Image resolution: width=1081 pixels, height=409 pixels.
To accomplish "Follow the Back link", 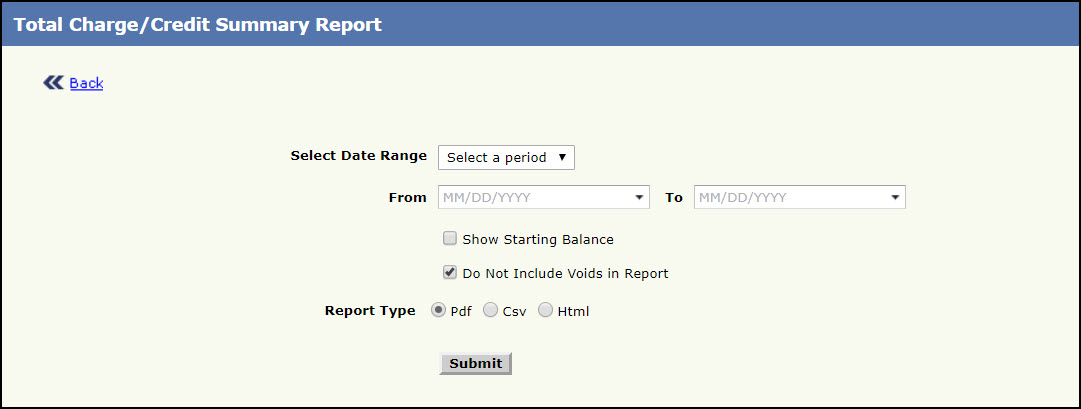I will (x=87, y=83).
